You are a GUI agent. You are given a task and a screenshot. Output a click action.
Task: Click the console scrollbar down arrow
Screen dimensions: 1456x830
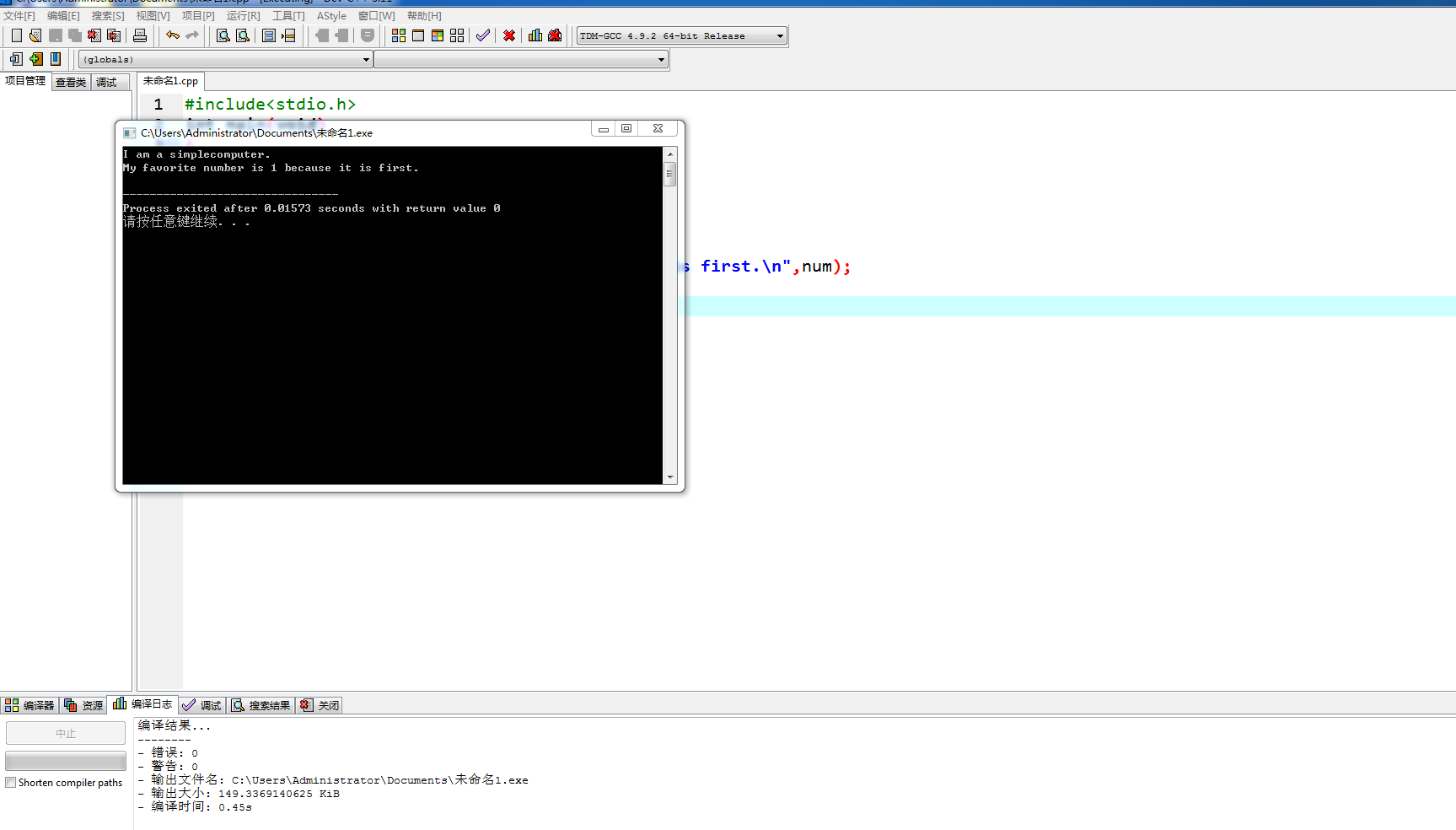(670, 477)
